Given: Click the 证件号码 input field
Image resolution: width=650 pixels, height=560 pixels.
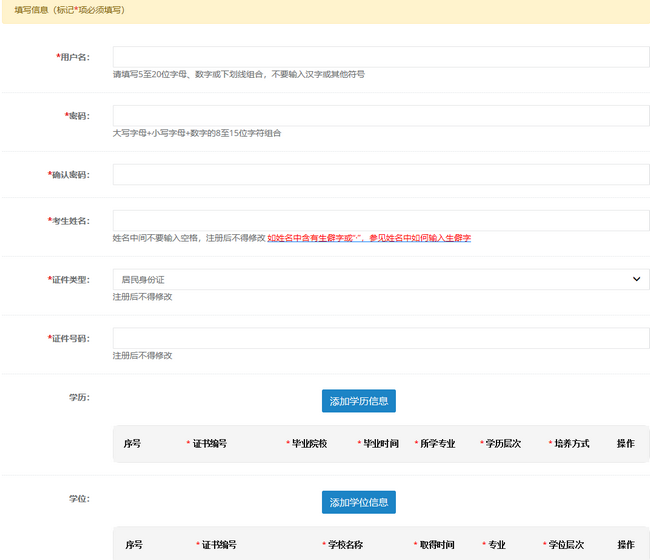Looking at the screenshot, I should pos(380,339).
